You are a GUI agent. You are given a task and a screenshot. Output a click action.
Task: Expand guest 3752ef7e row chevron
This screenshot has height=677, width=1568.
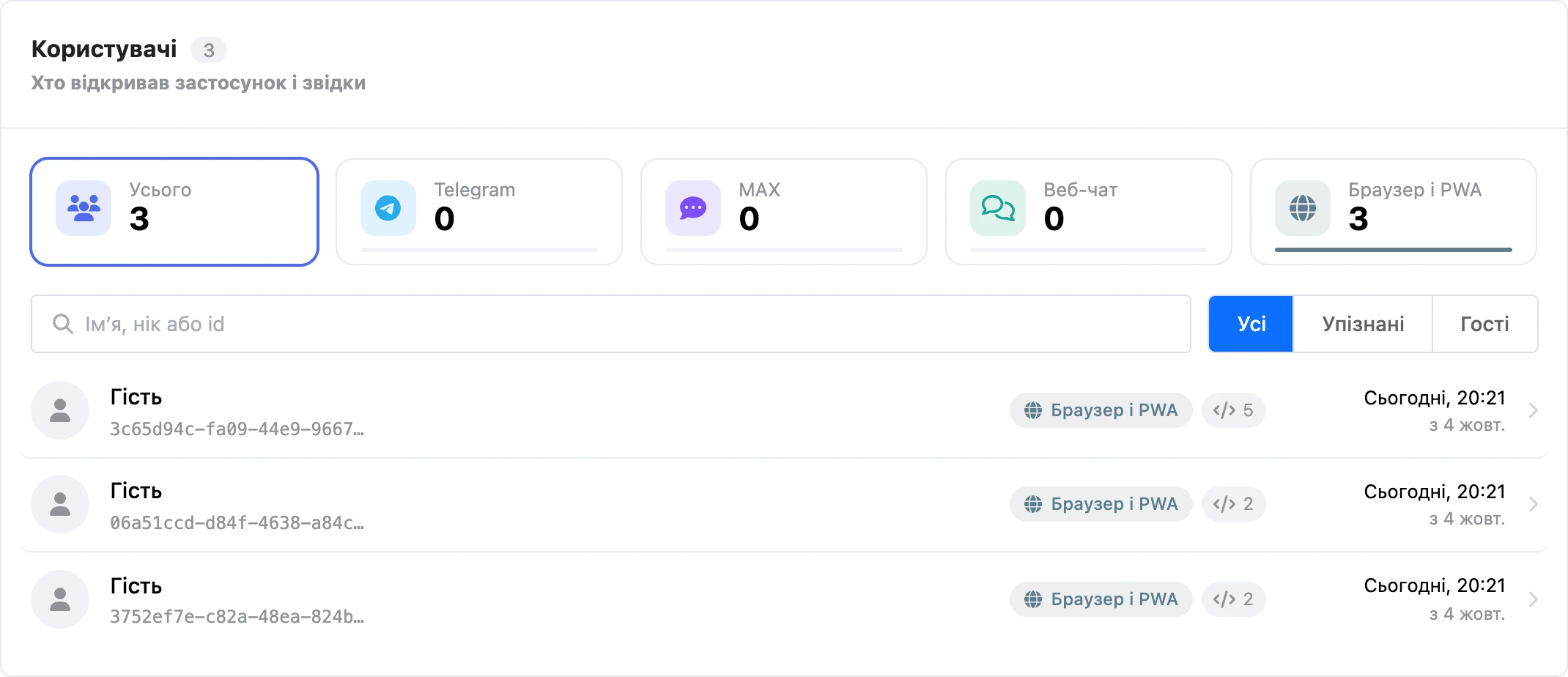point(1533,599)
